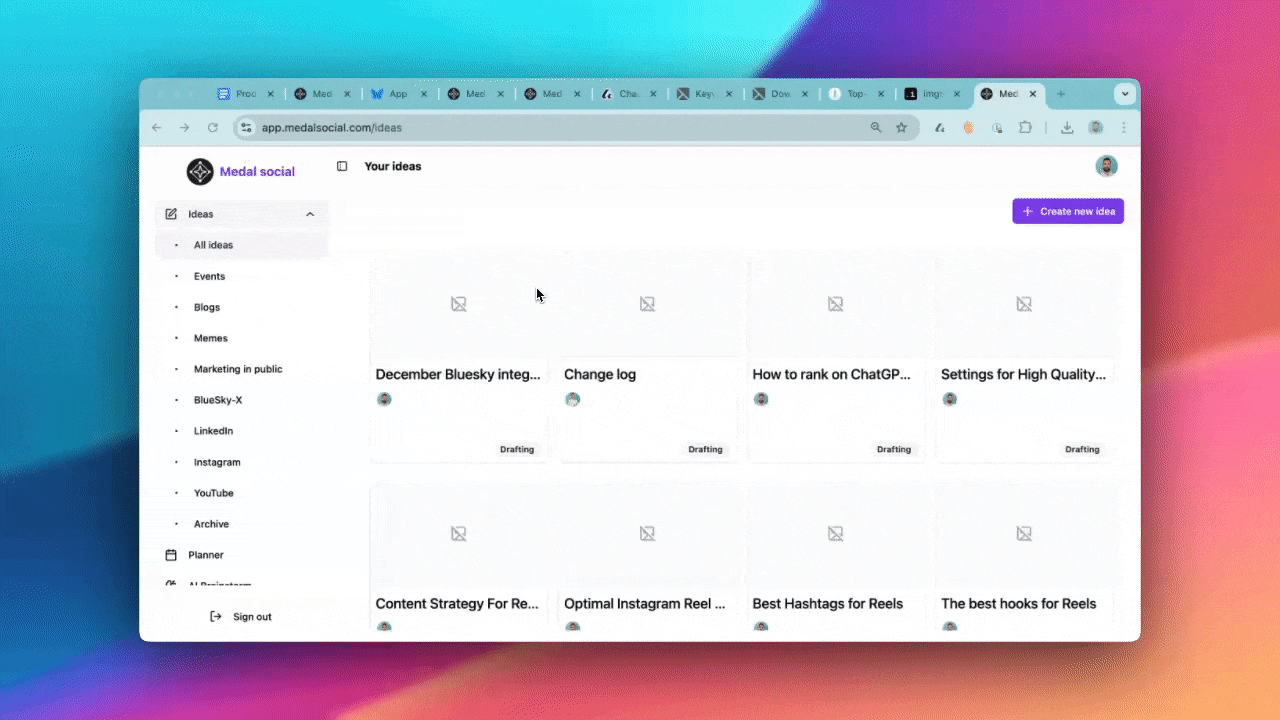The image size is (1280, 720).
Task: Click Drafting status on Change log card
Action: pos(705,449)
